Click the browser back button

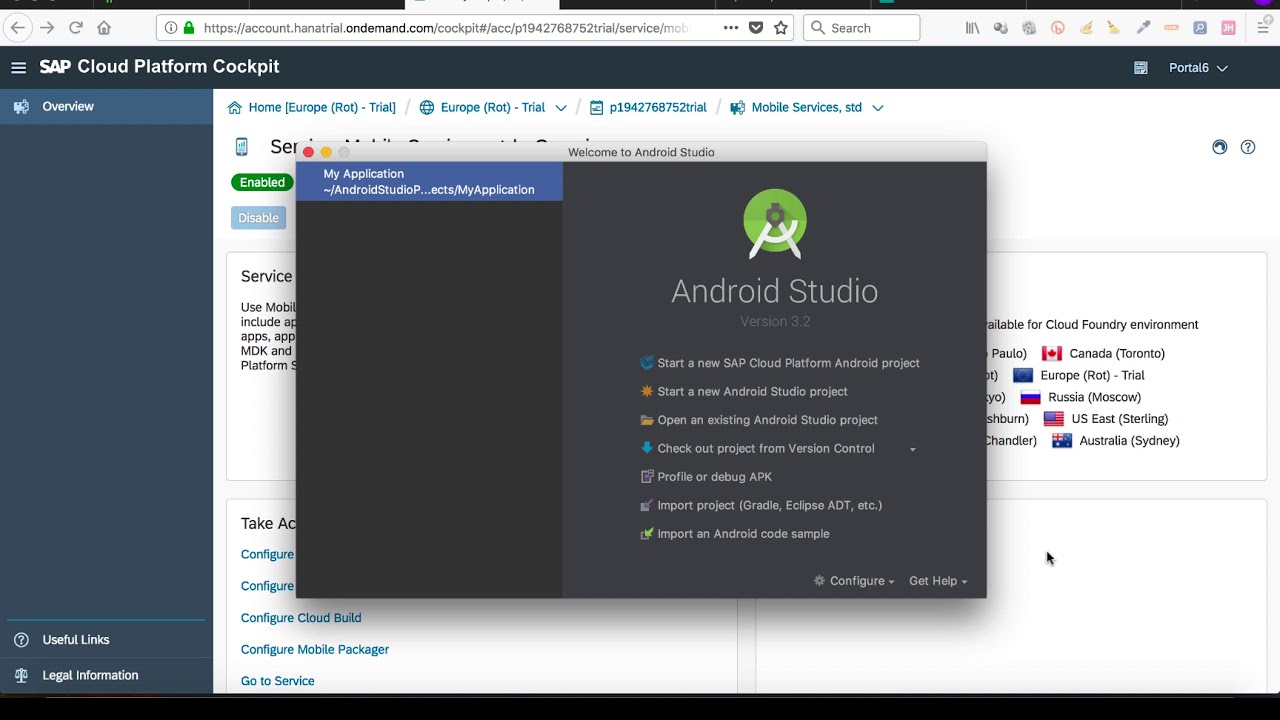(x=18, y=28)
